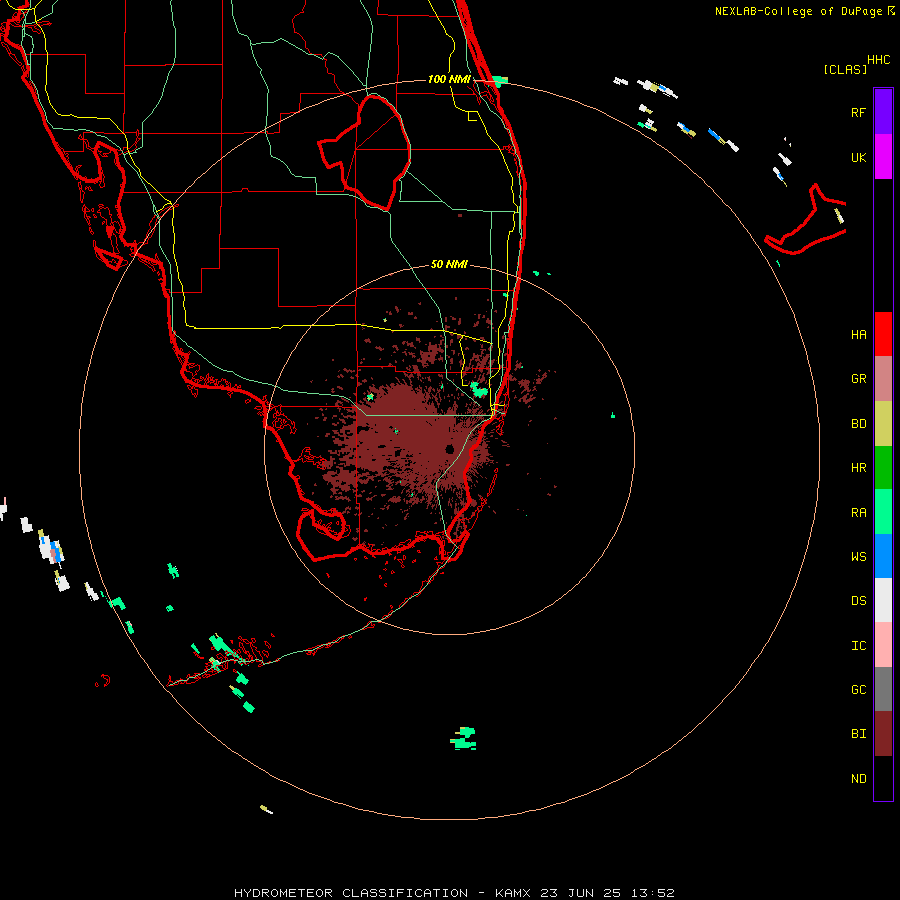Click the UK legend label
This screenshot has height=900, width=900.
tap(858, 157)
